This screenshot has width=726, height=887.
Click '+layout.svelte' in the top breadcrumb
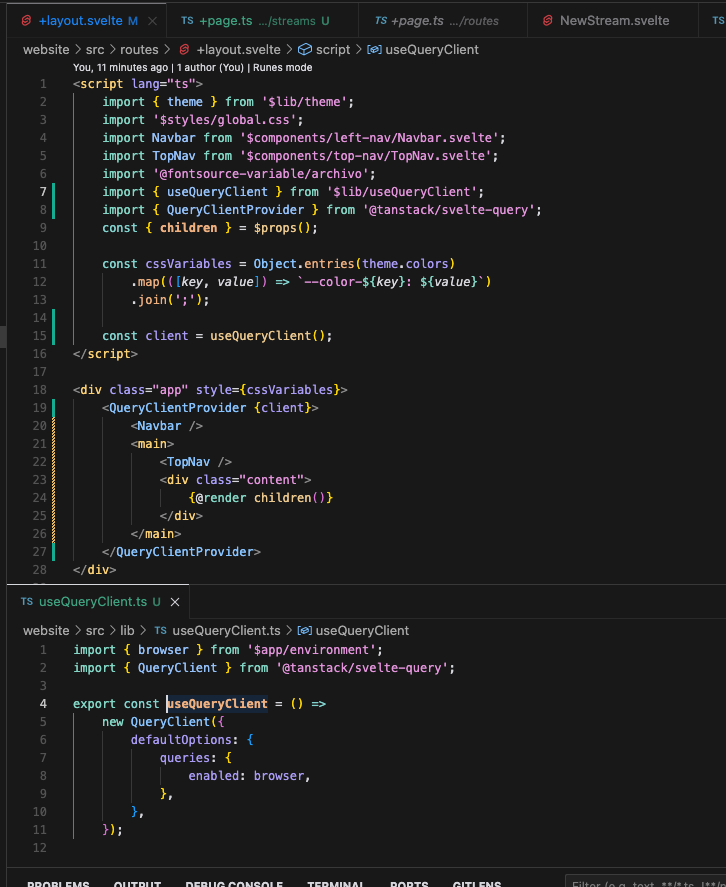pos(238,50)
